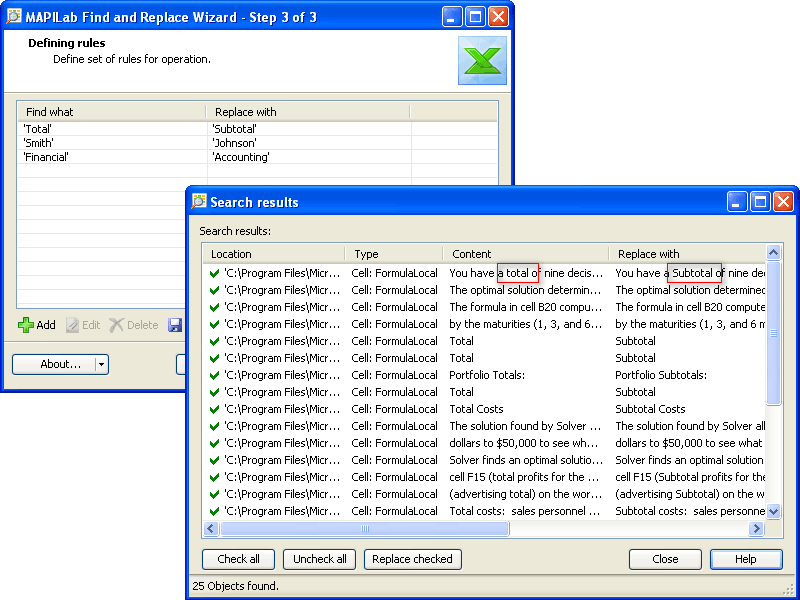
Task: Toggle check for 'The solution found by Solver' row
Action: point(214,427)
